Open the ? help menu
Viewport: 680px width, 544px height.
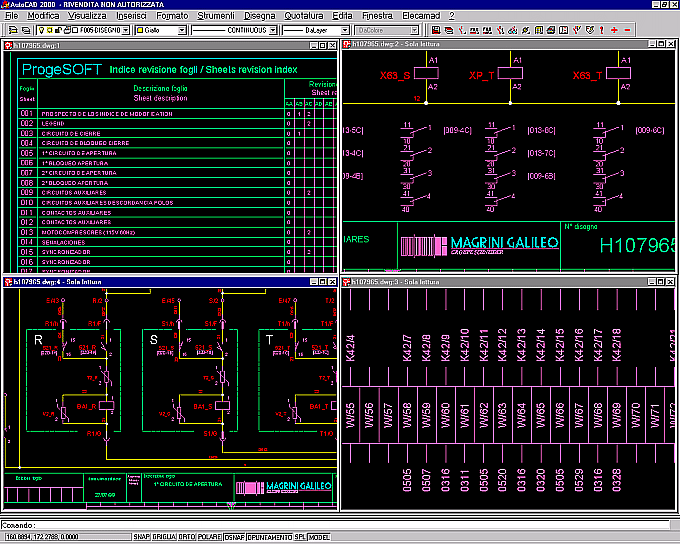click(451, 16)
